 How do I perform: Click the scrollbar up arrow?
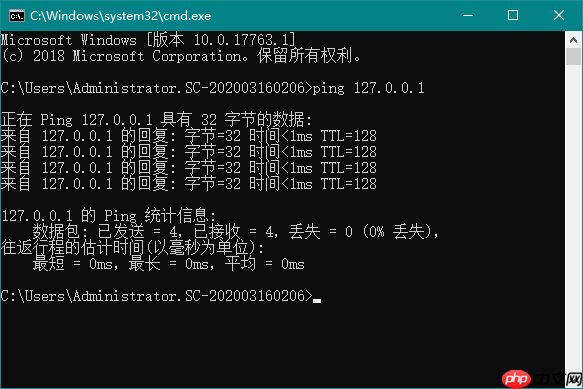[x=573, y=39]
